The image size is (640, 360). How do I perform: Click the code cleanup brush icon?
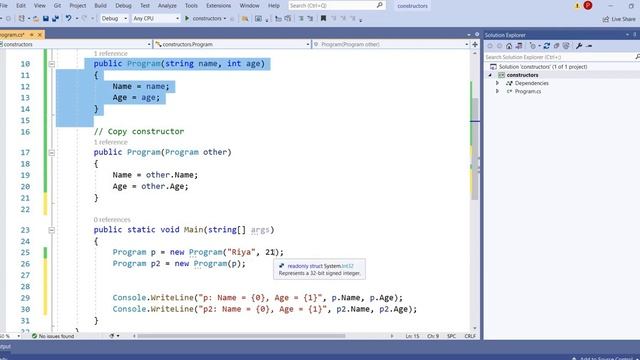click(x=112, y=336)
